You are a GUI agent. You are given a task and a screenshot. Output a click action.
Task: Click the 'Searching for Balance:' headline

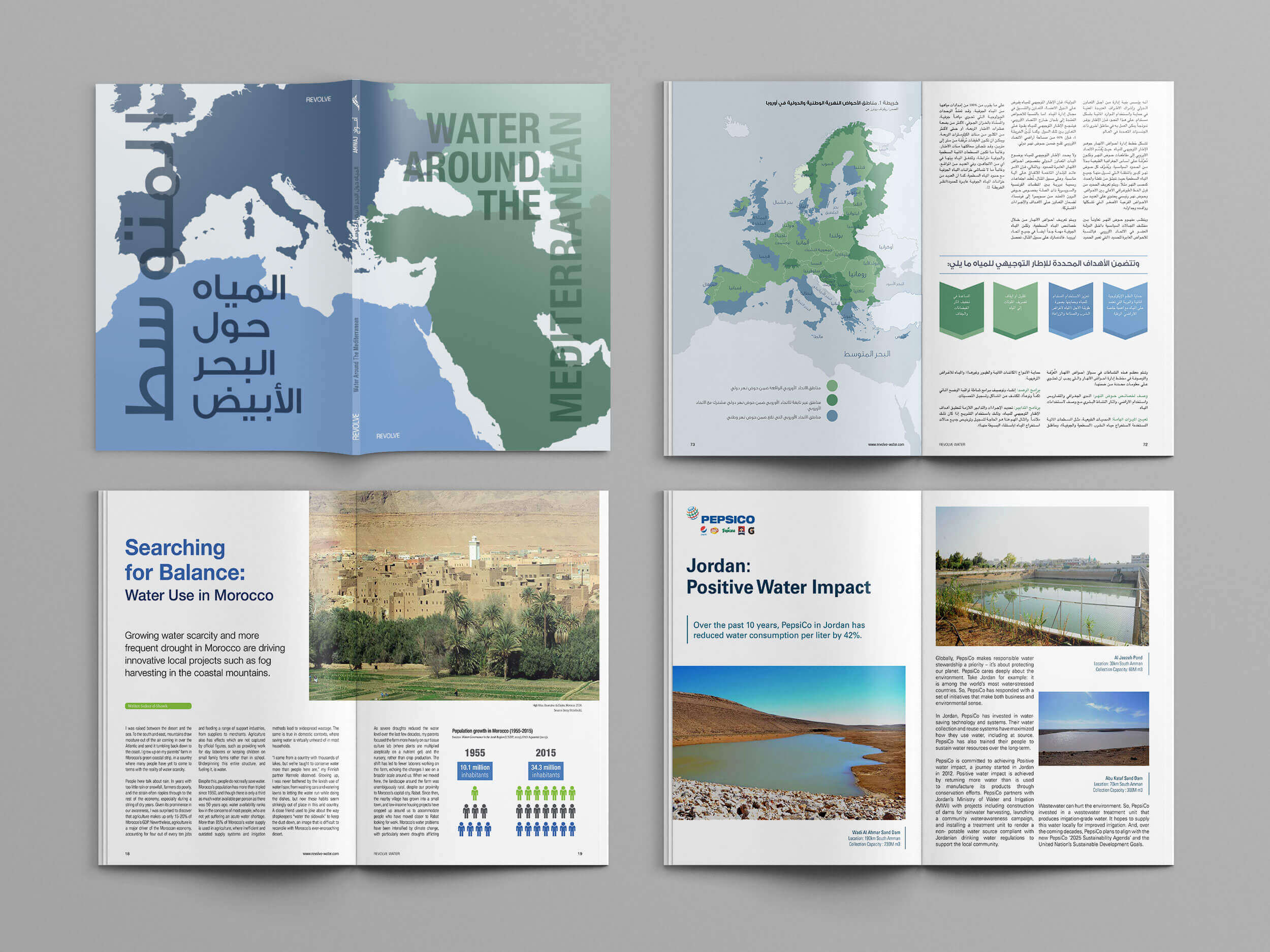pyautogui.click(x=185, y=560)
